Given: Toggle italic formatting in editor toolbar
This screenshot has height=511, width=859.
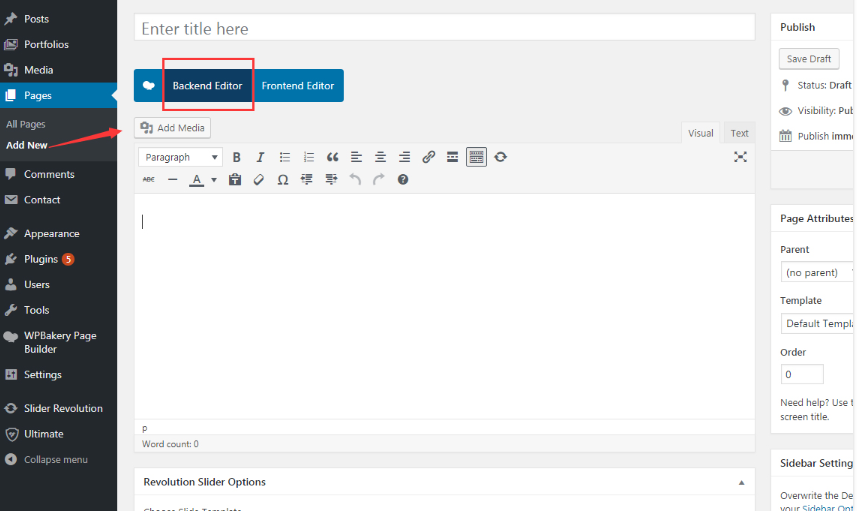Looking at the screenshot, I should click(x=260, y=157).
